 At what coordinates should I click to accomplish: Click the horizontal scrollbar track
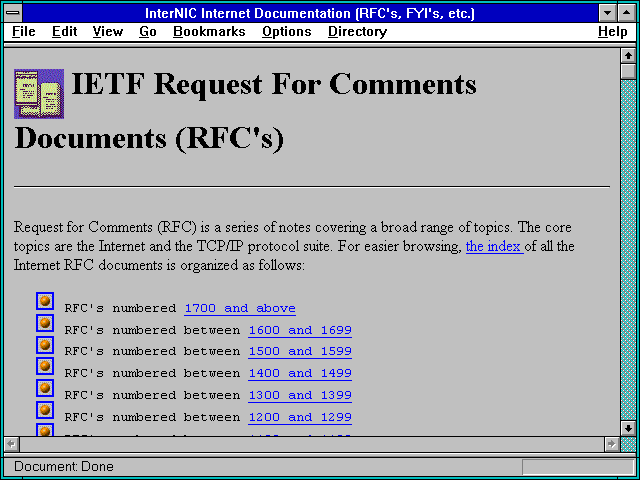[311, 444]
